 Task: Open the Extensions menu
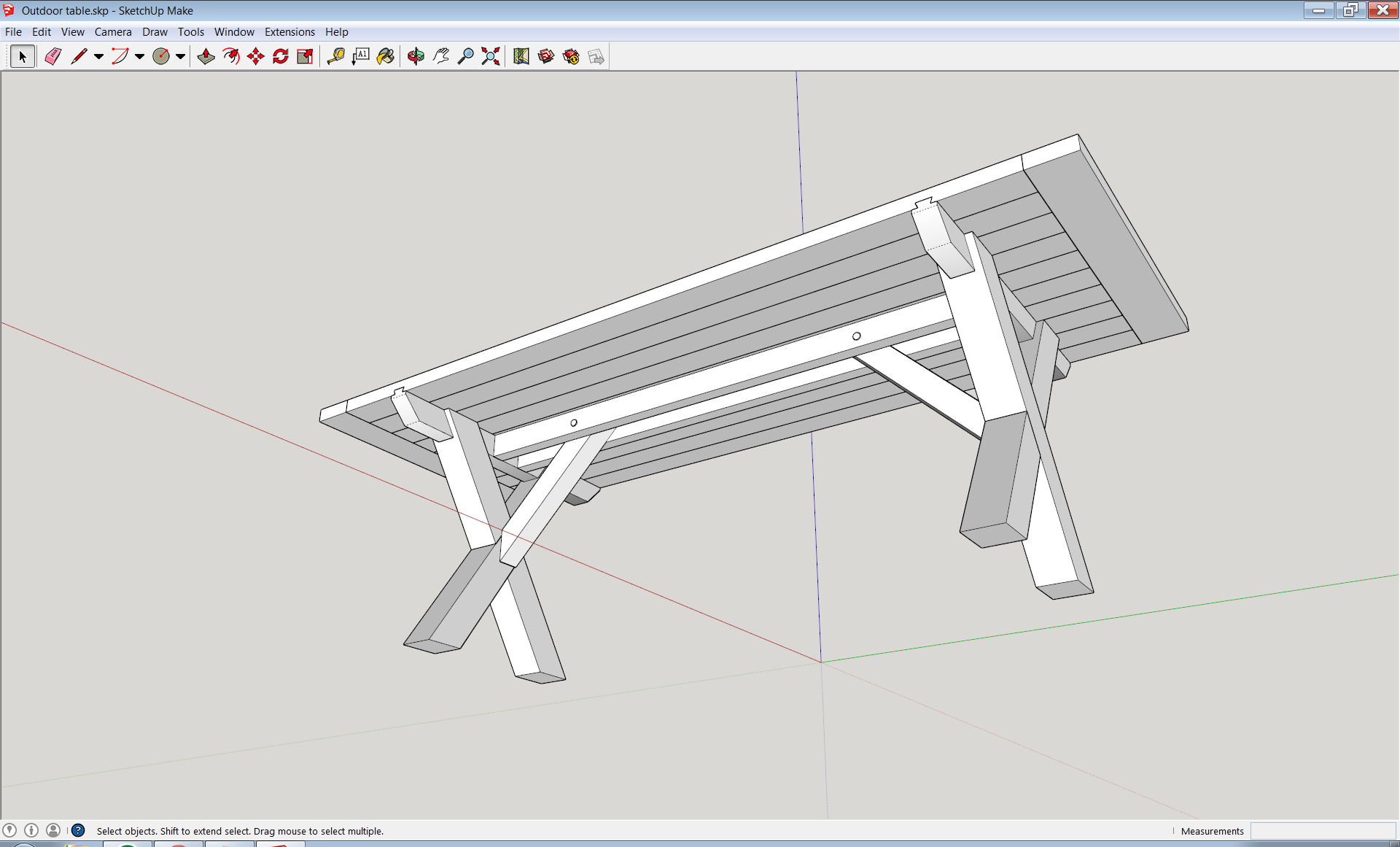(289, 32)
